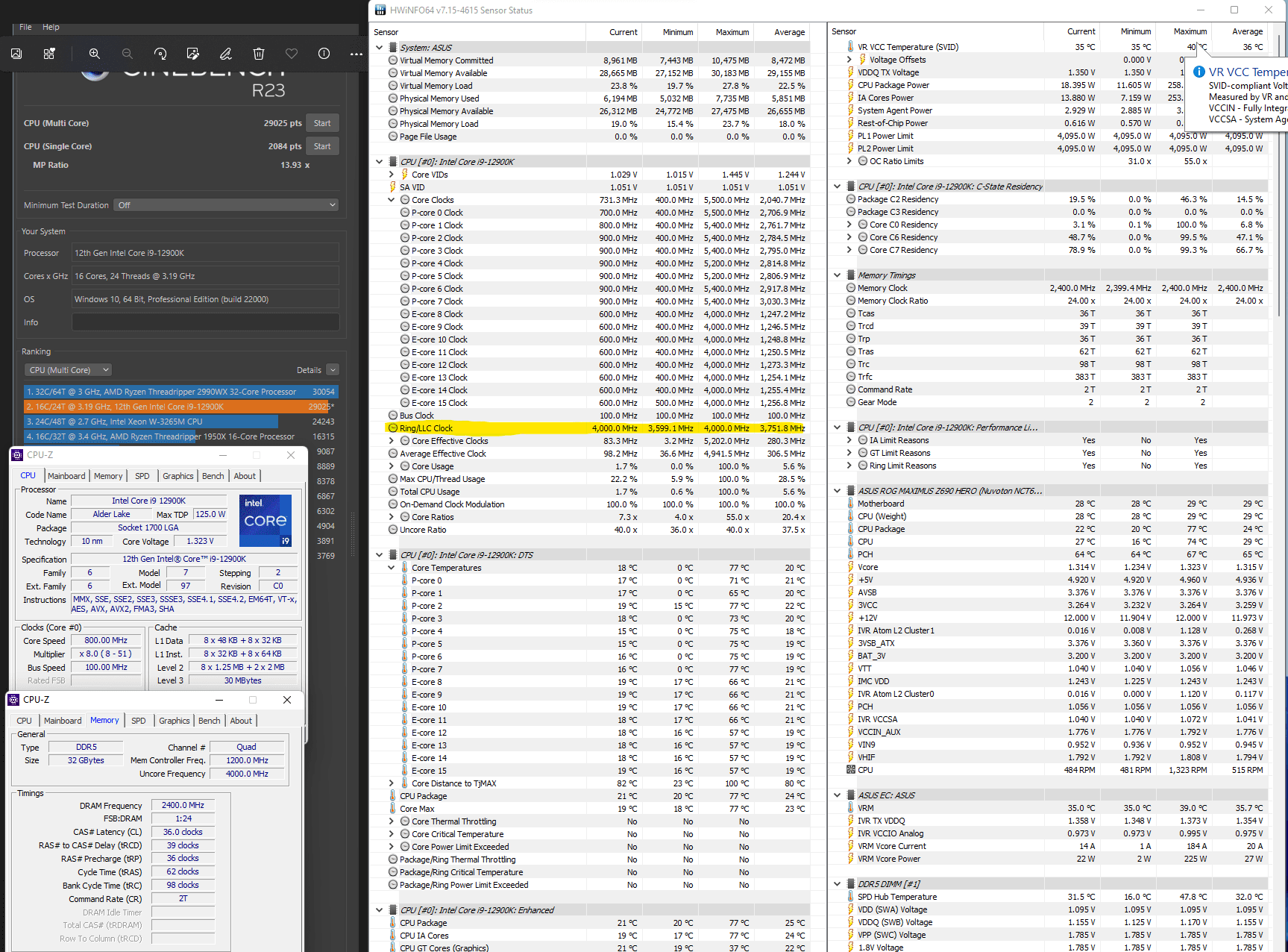Mark the photo as favorite with heart
The height and width of the screenshot is (952, 1288).
292,54
